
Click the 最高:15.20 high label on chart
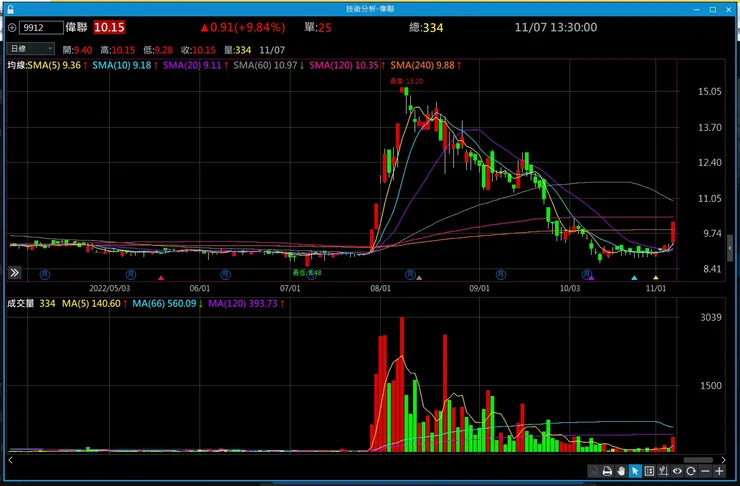(406, 81)
